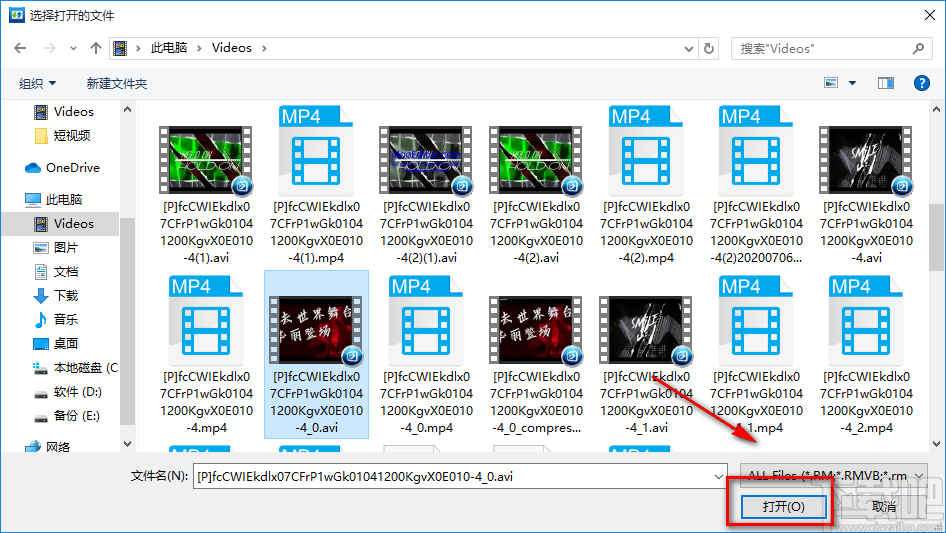Screen dimensions: 946x533
Task: Select 网络 in the sidebar
Action: [48, 447]
